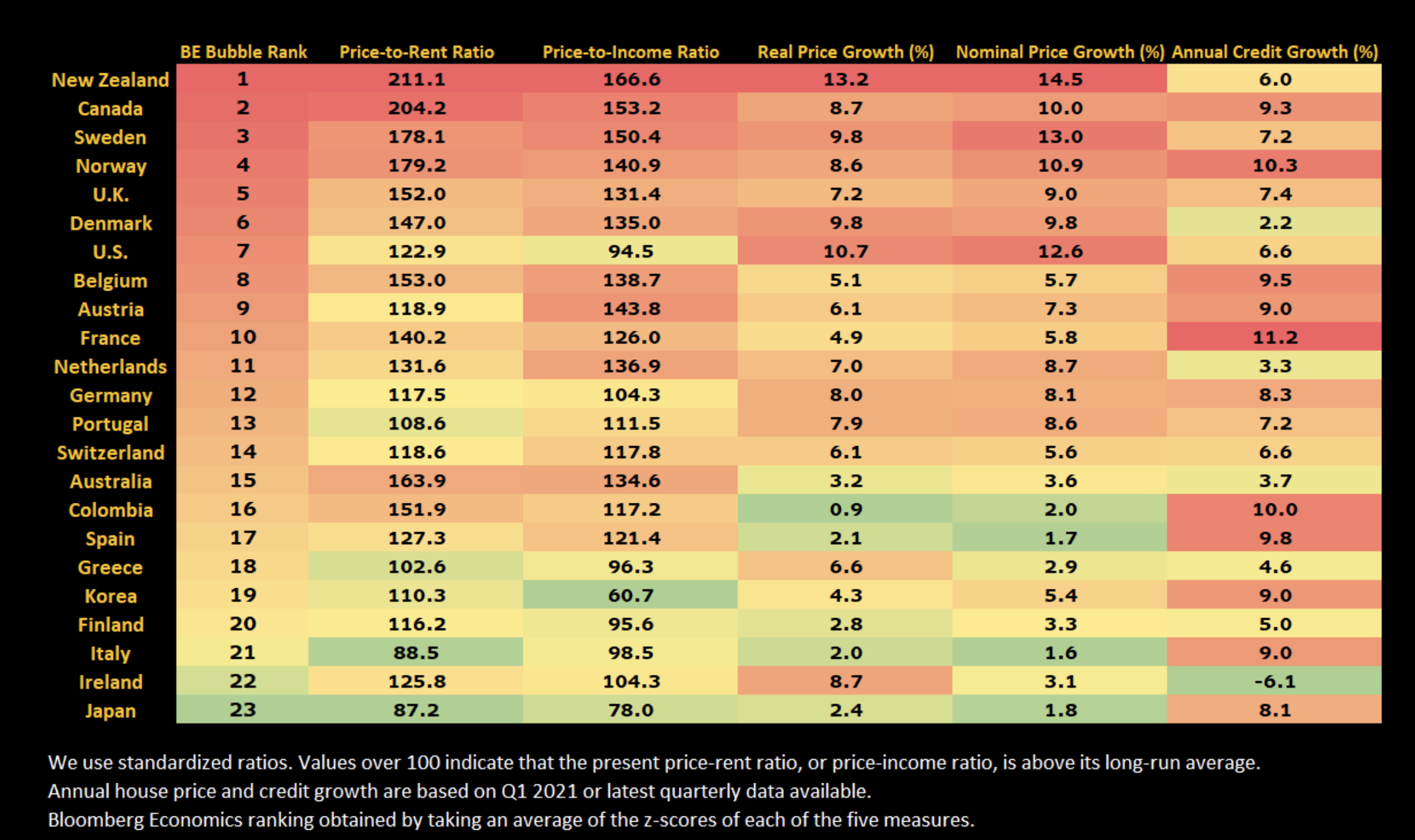Select the Netherlands country label
This screenshot has height=840, width=1415.
click(x=110, y=367)
